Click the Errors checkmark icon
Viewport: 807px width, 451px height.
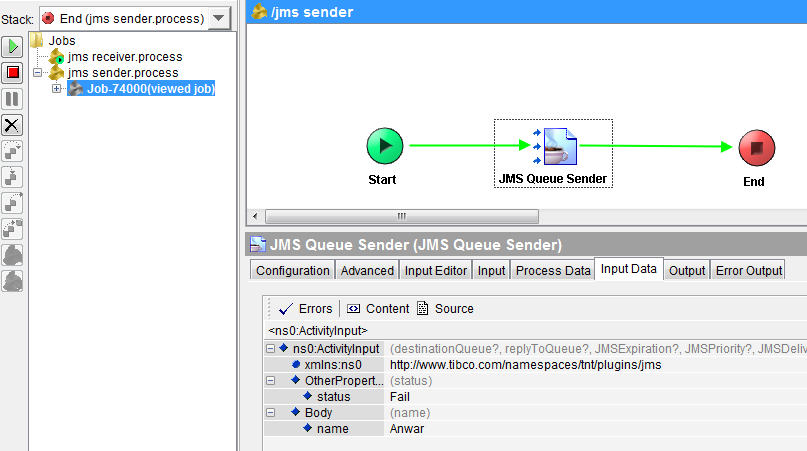coord(286,309)
